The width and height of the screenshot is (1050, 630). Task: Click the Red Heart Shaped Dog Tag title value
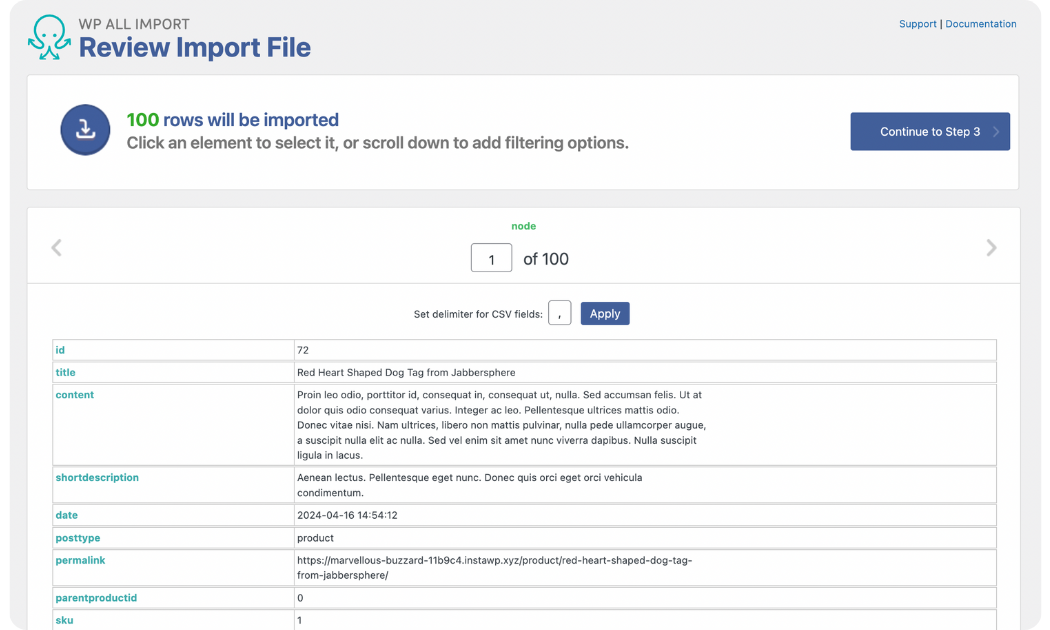(406, 373)
